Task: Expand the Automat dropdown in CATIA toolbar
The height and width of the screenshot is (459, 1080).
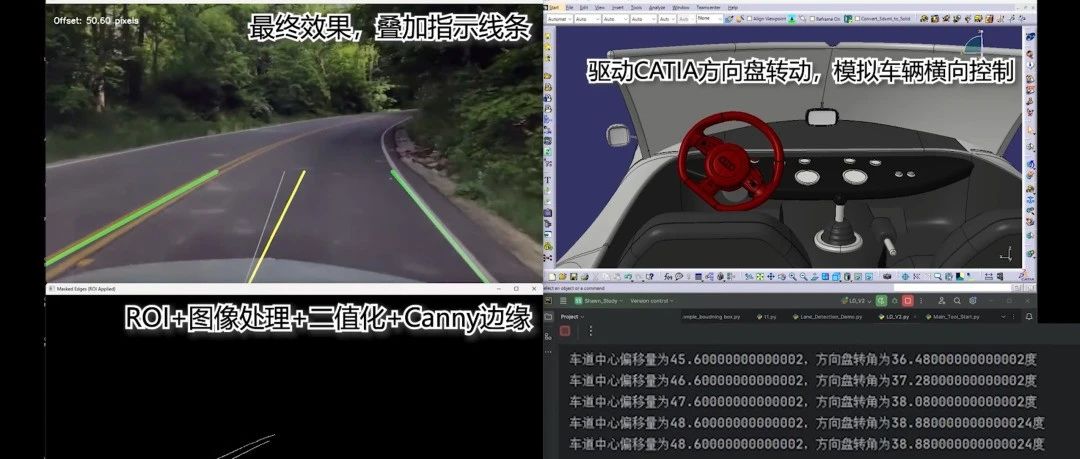Action: (x=560, y=19)
